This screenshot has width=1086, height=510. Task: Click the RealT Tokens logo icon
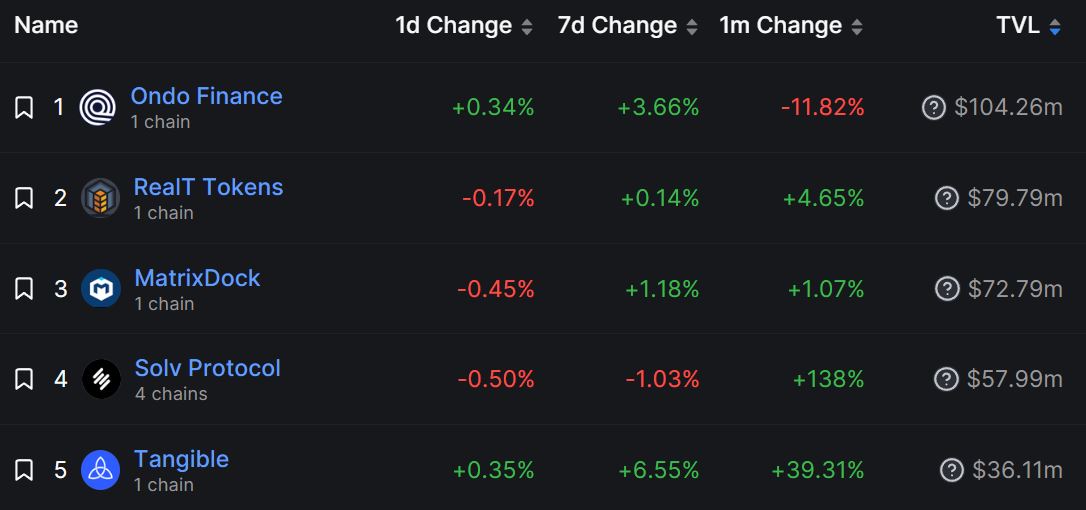click(x=100, y=198)
